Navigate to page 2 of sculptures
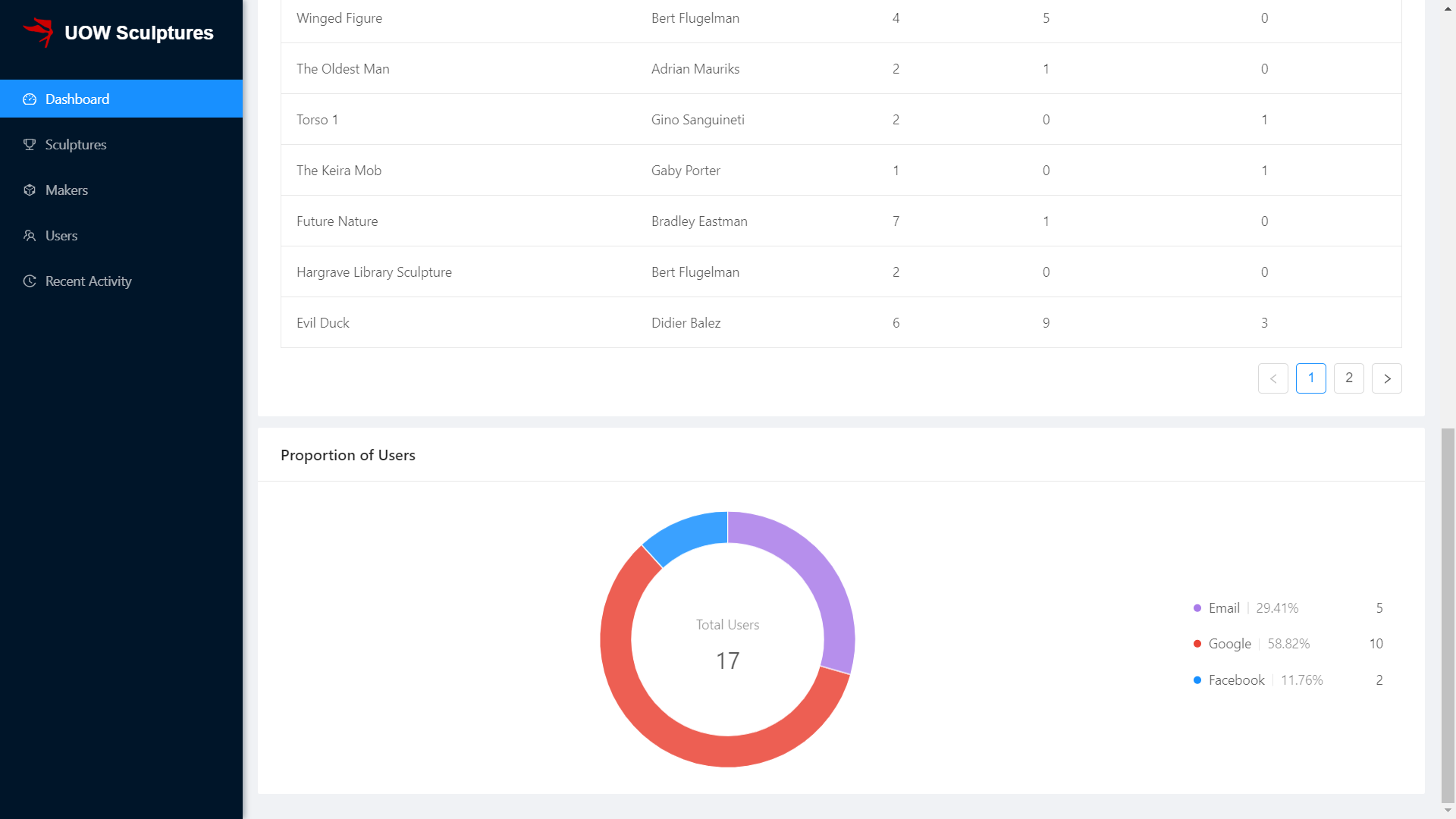The width and height of the screenshot is (1456, 819). [1349, 378]
